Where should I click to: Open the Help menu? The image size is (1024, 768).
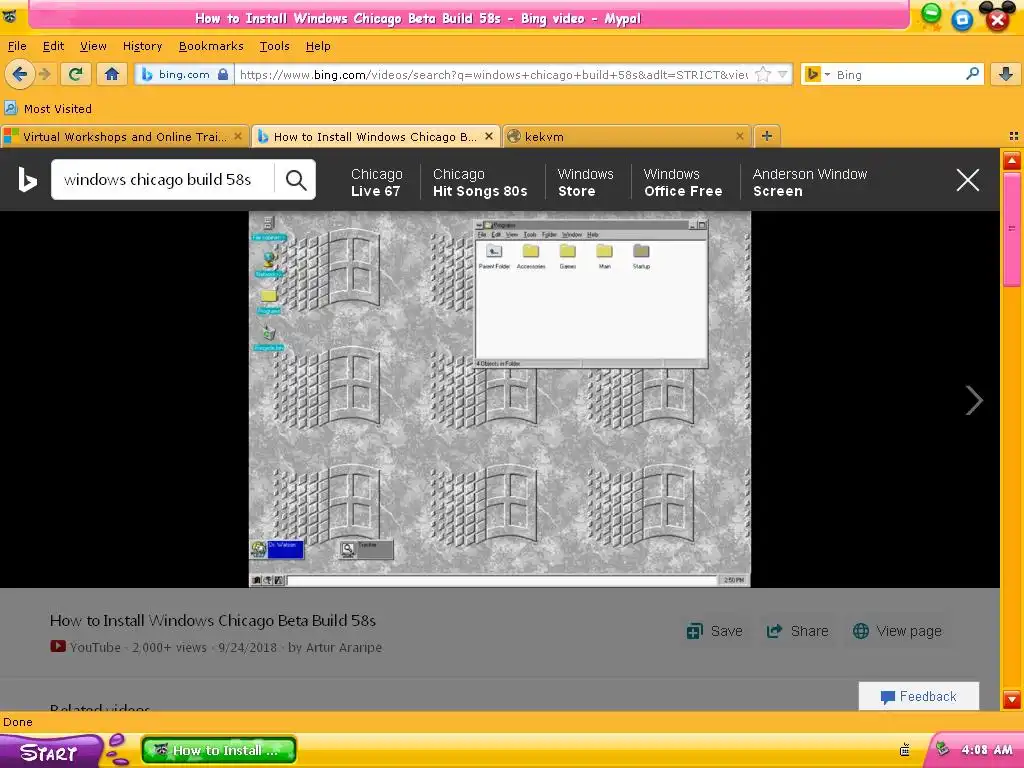(318, 46)
